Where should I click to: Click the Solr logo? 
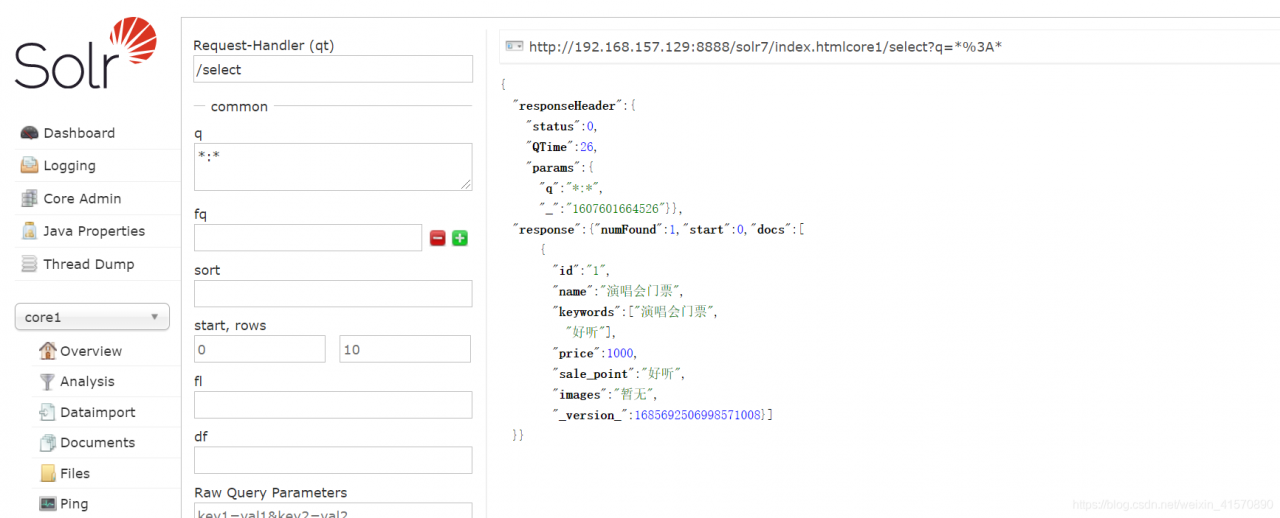86,55
